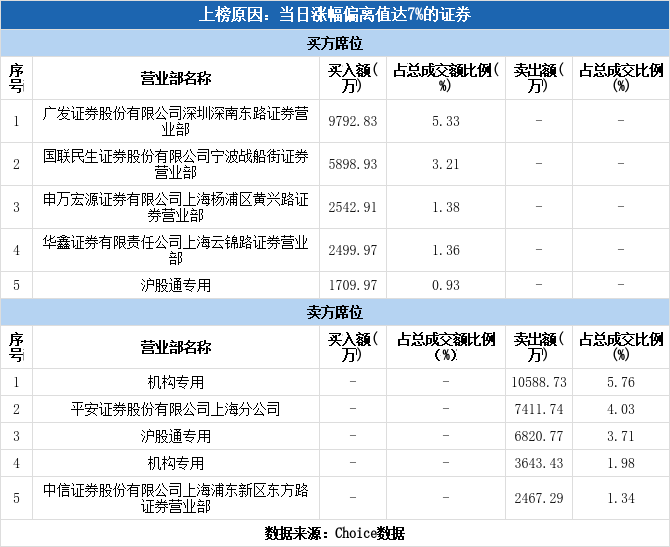Click 占总成交额比例(%) header in buyer table
The height and width of the screenshot is (547, 670).
[446, 78]
